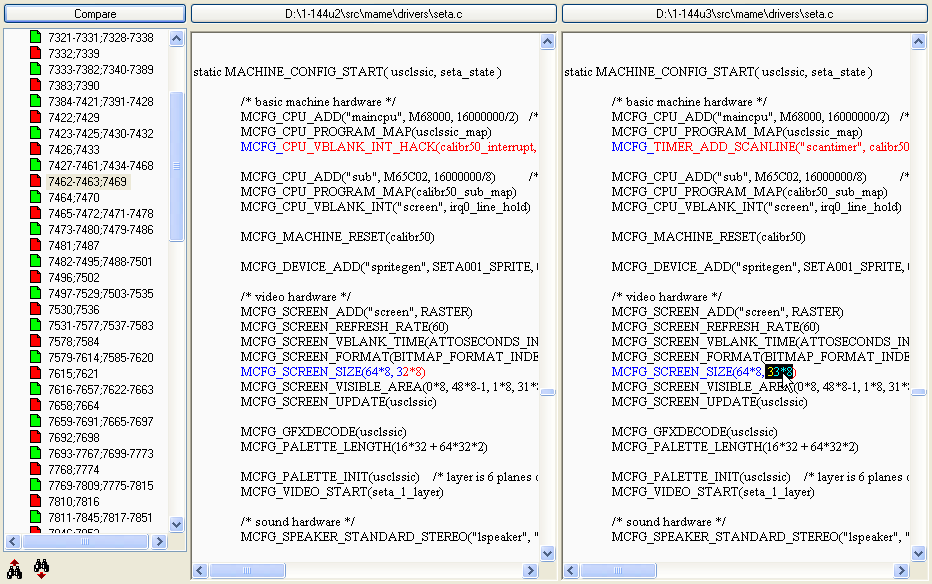Click the MCFG_TIMER_ADD_SCANLINE line in right pane
This screenshot has height=584, width=932.
click(760, 147)
